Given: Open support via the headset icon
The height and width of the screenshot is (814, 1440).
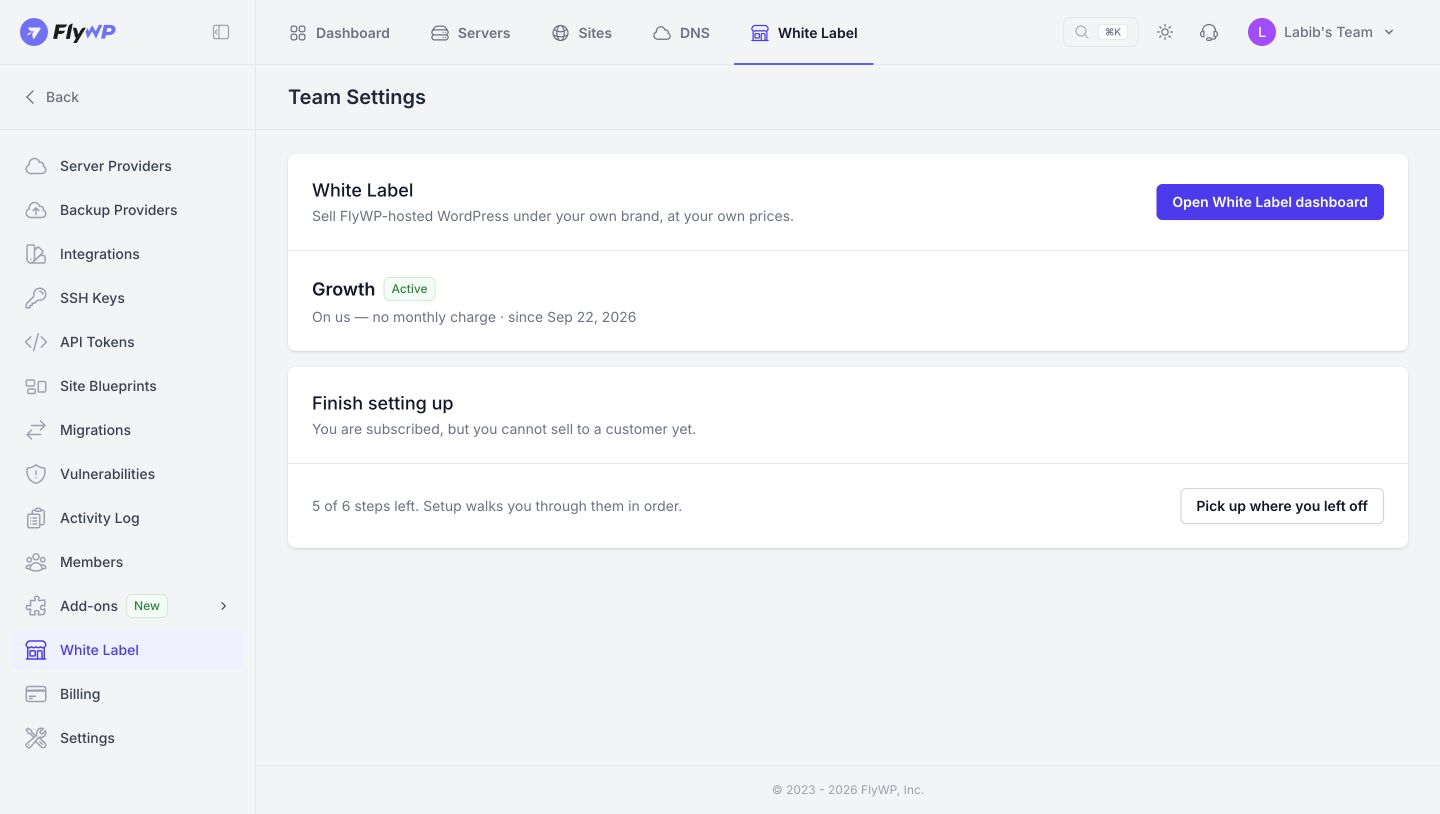Looking at the screenshot, I should point(1209,32).
